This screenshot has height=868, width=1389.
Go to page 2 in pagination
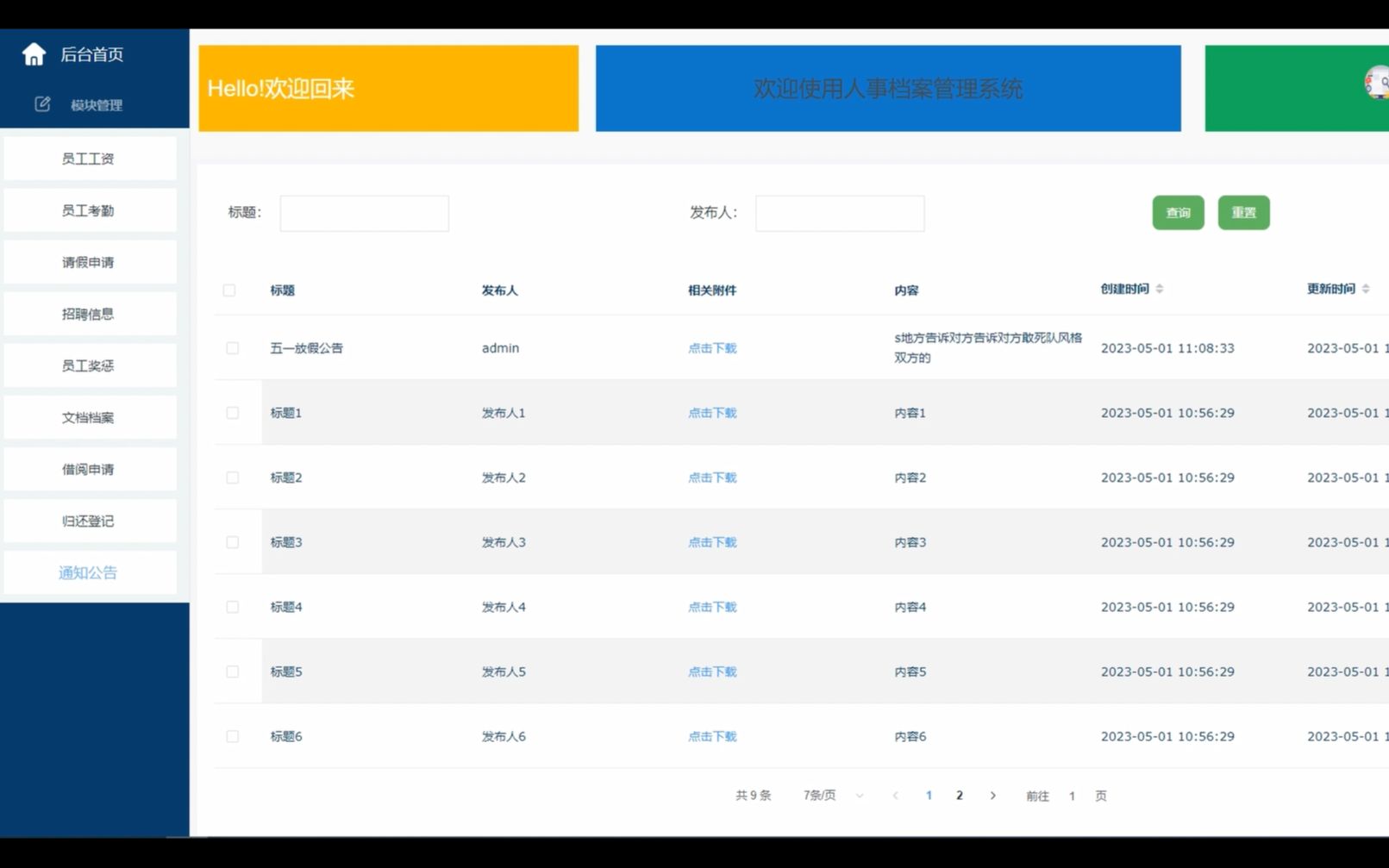coord(959,796)
